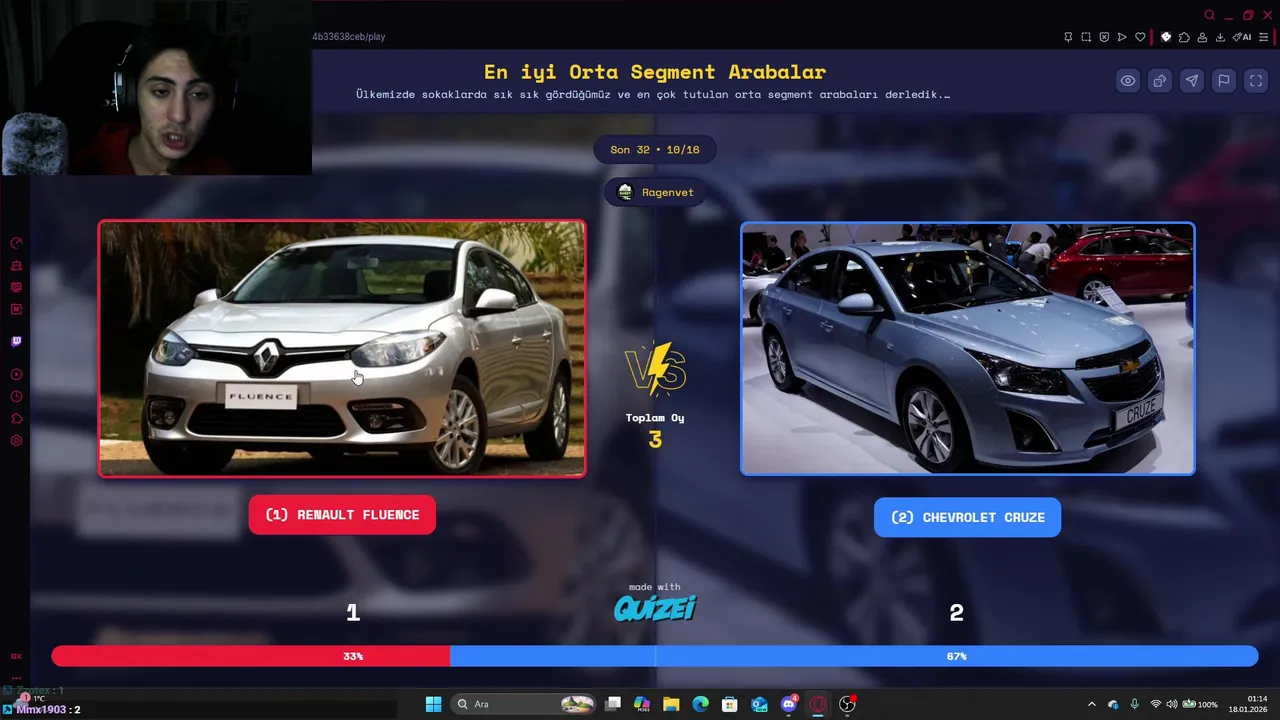
Task: Open the easy setup menu icon
Action: click(1264, 37)
